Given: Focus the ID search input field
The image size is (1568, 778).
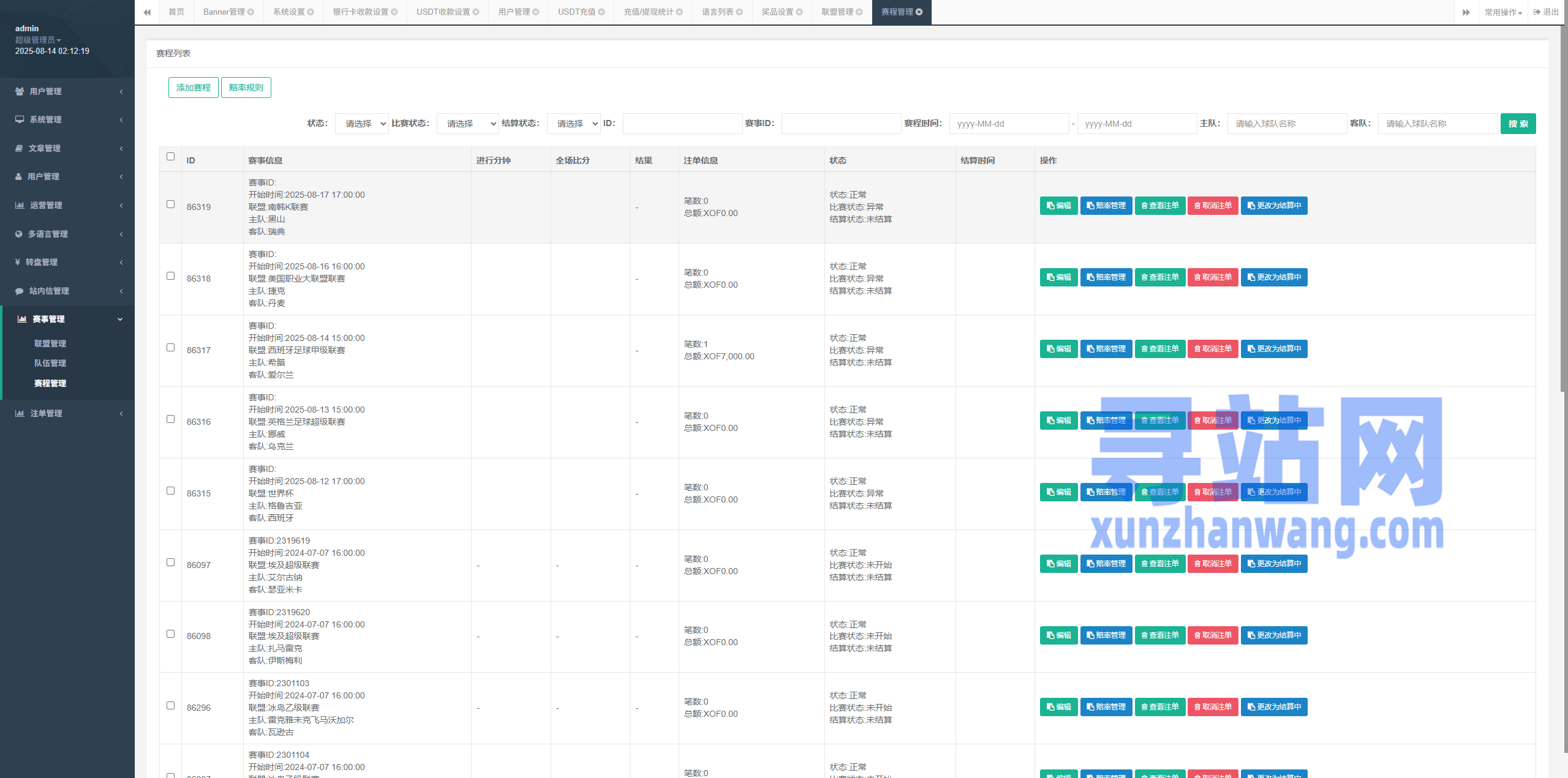Looking at the screenshot, I should (x=682, y=124).
